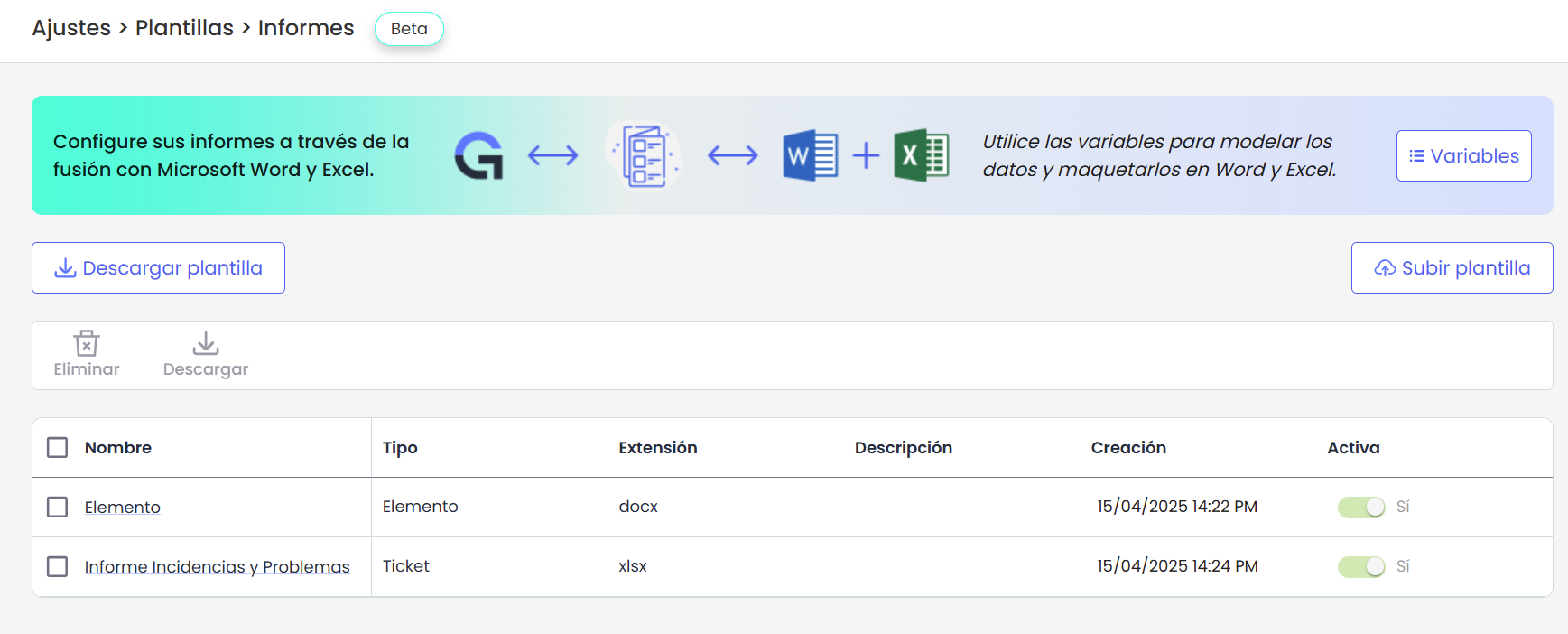Disable the Activa toggle for Elemento
The width and height of the screenshot is (1568, 634).
[1360, 508]
